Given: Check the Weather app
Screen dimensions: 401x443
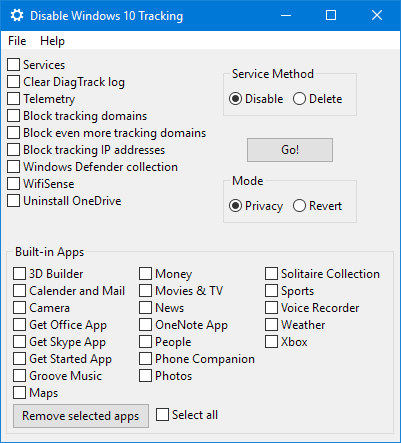Looking at the screenshot, I should (271, 325).
